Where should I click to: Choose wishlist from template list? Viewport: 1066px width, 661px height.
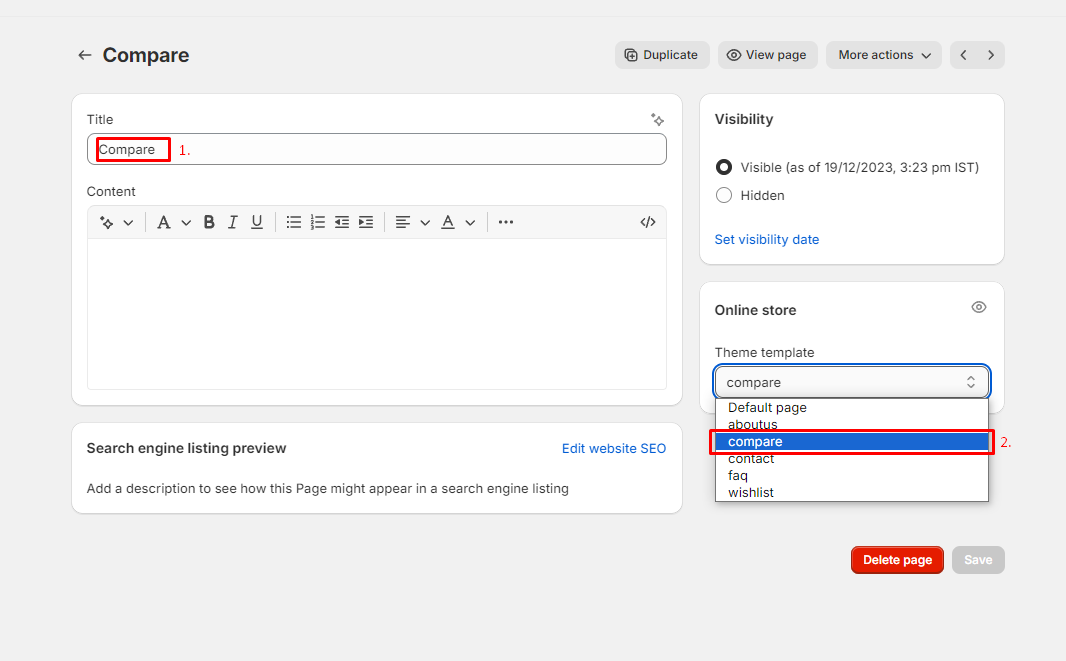(x=852, y=492)
